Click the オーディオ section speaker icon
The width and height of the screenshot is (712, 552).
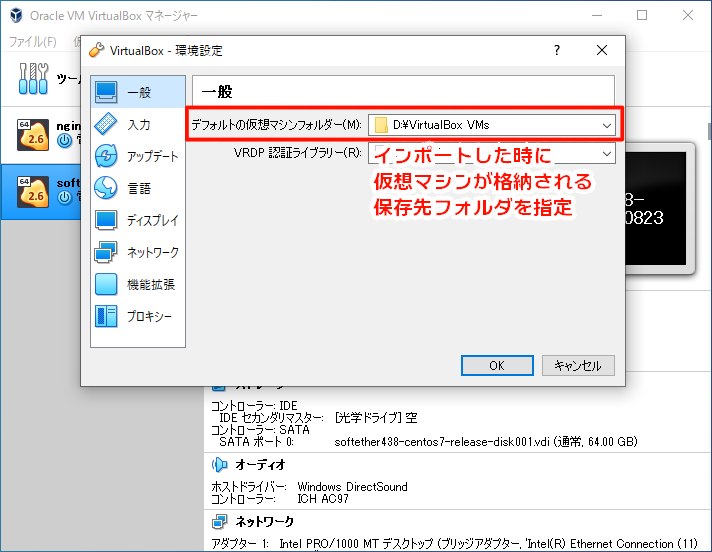point(220,465)
